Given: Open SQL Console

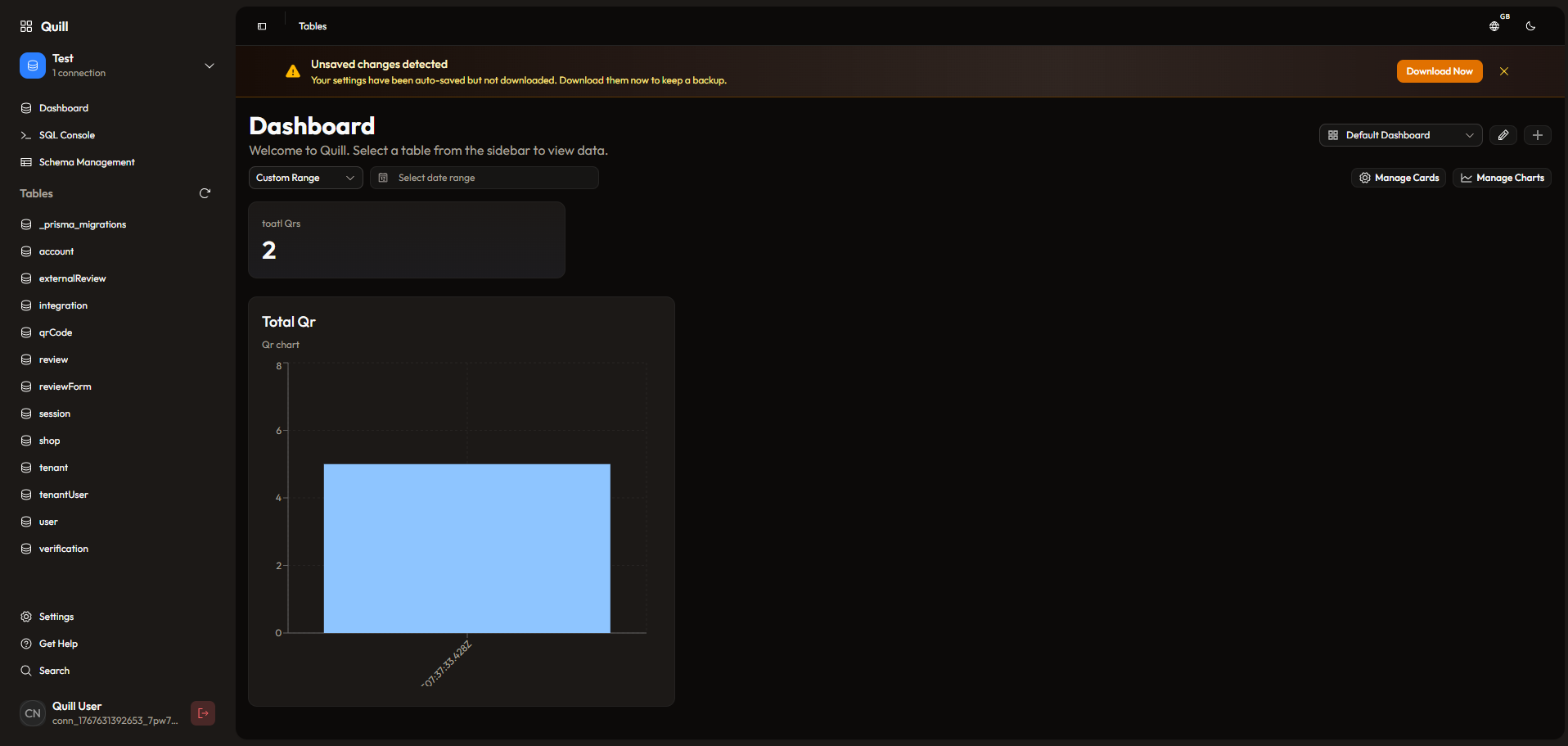Looking at the screenshot, I should (67, 135).
